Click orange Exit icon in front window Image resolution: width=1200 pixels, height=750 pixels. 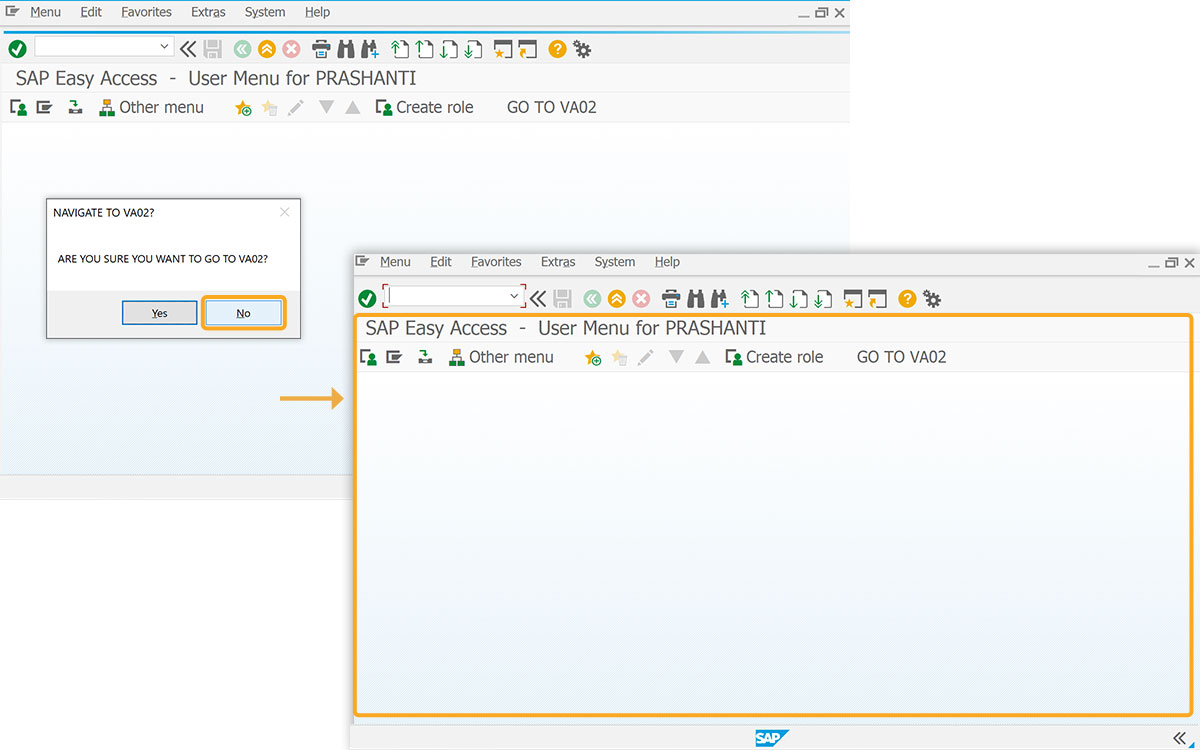pyautogui.click(x=617, y=298)
